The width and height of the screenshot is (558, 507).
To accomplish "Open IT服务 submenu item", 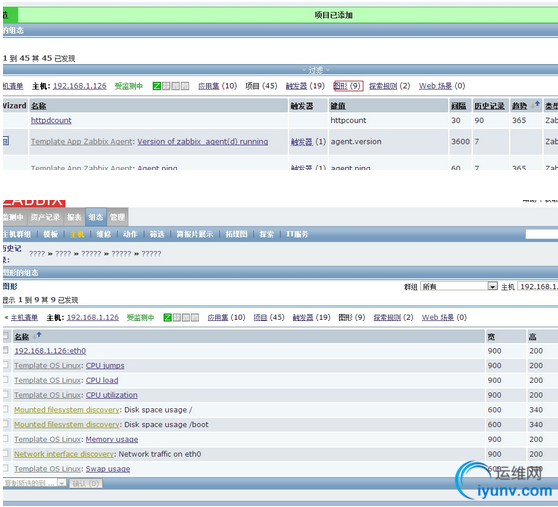I will tap(297, 234).
